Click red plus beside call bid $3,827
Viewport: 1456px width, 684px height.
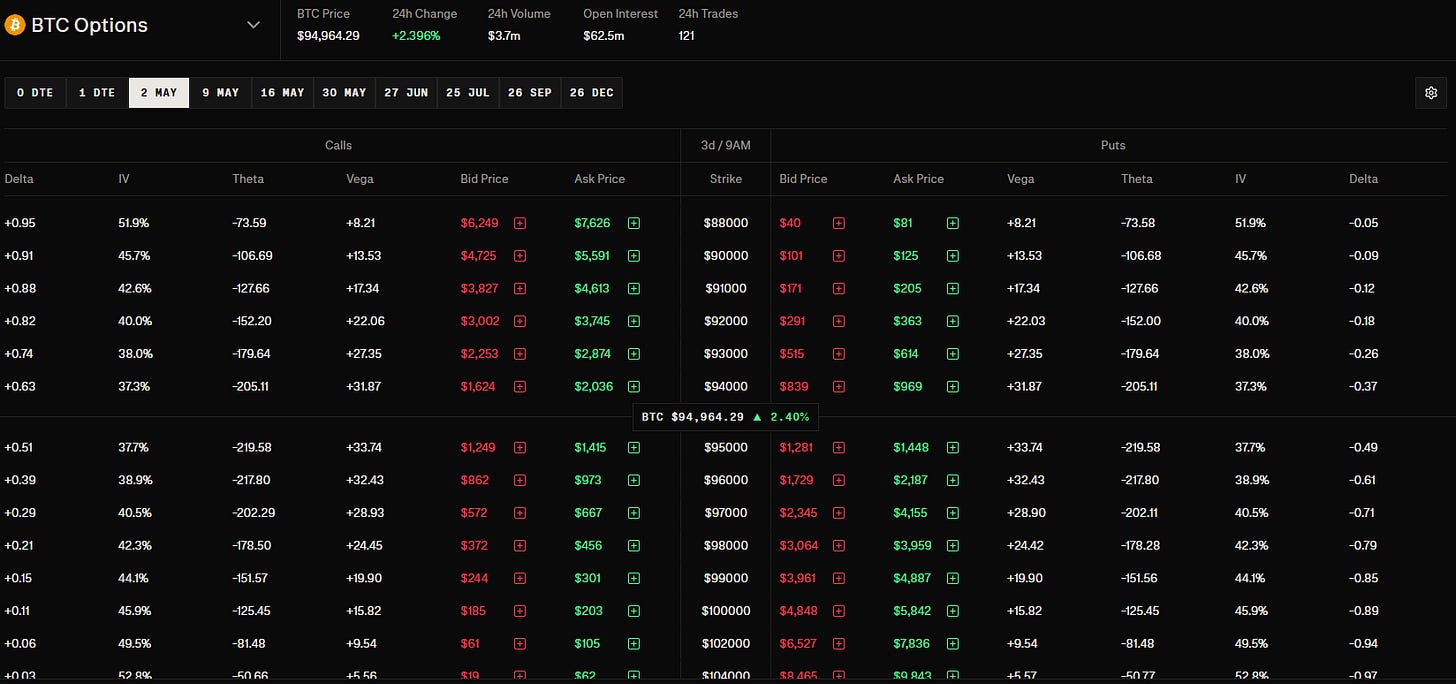[520, 289]
